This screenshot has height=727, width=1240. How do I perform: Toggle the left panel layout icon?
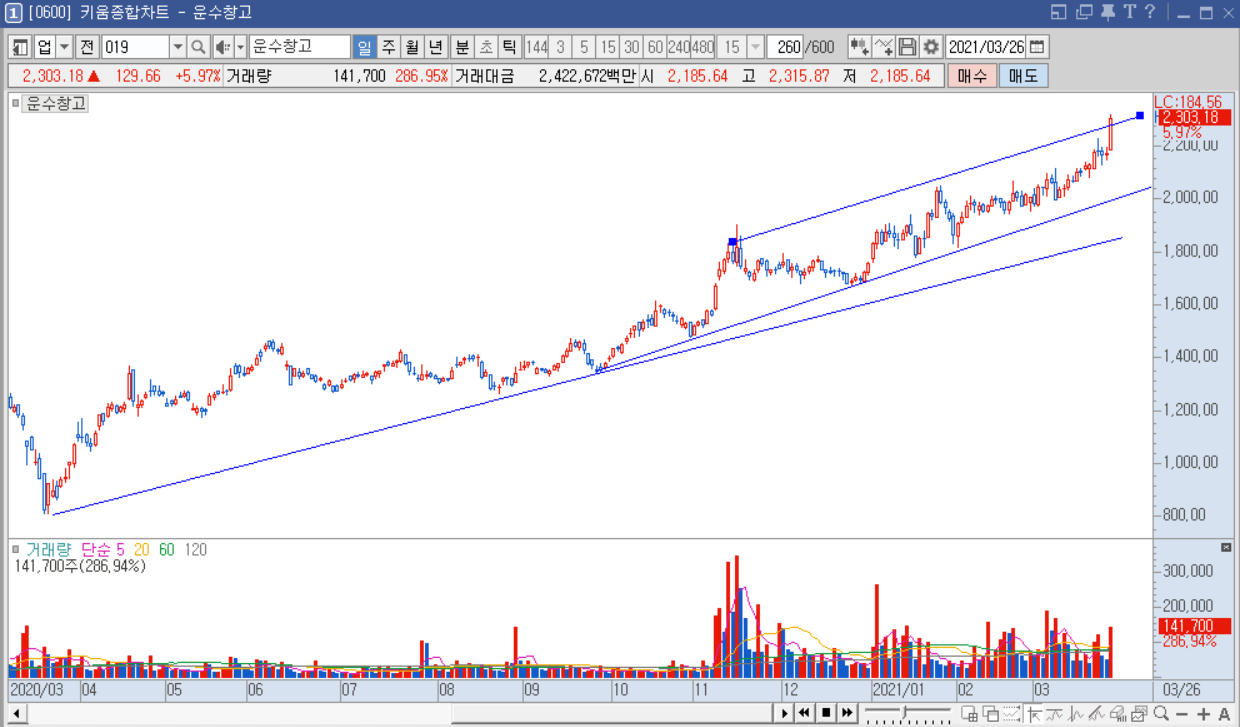(x=20, y=47)
